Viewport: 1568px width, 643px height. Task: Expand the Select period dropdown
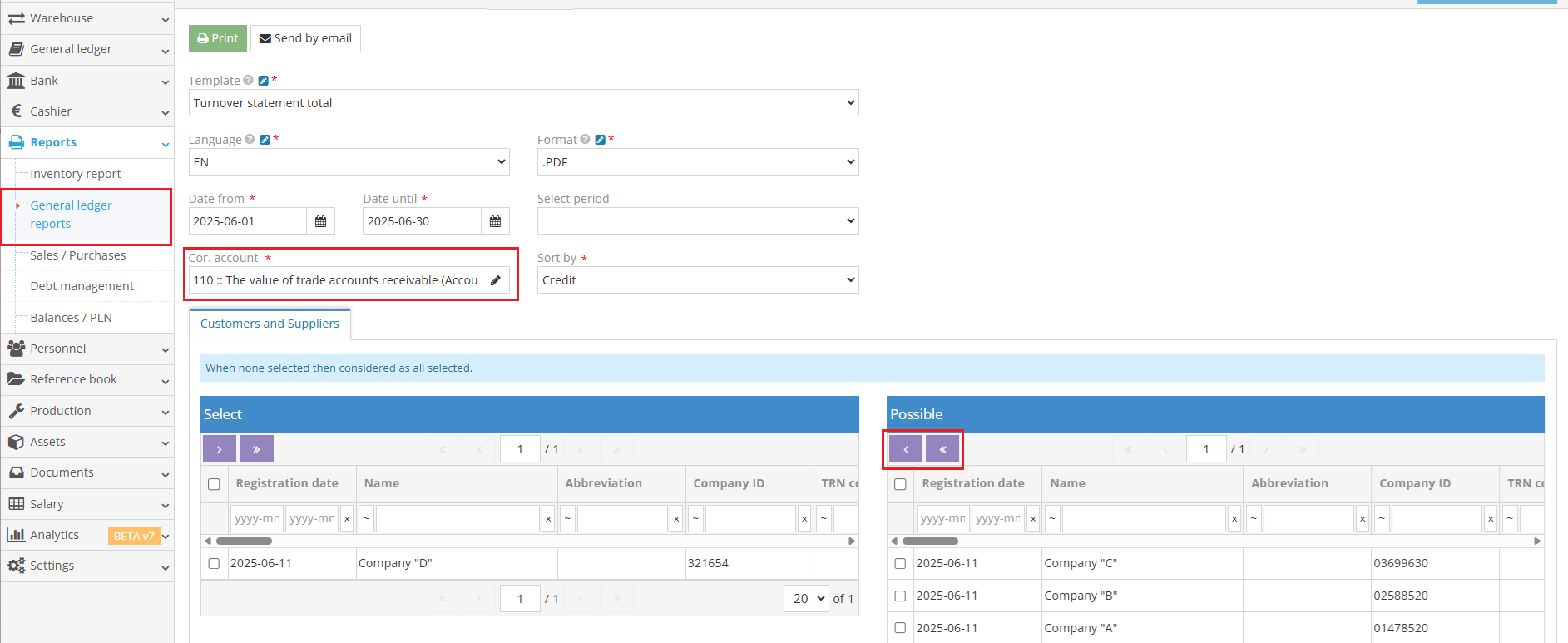pyautogui.click(x=697, y=221)
